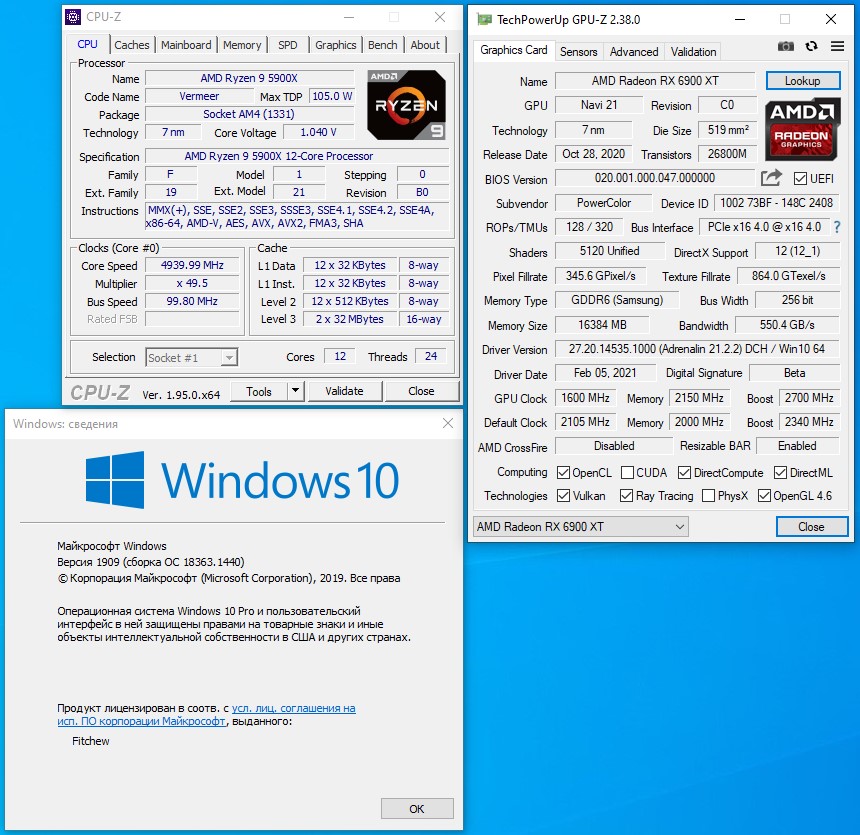Image resolution: width=860 pixels, height=835 pixels.
Task: Toggle the PhysX checkbox
Action: 709,495
